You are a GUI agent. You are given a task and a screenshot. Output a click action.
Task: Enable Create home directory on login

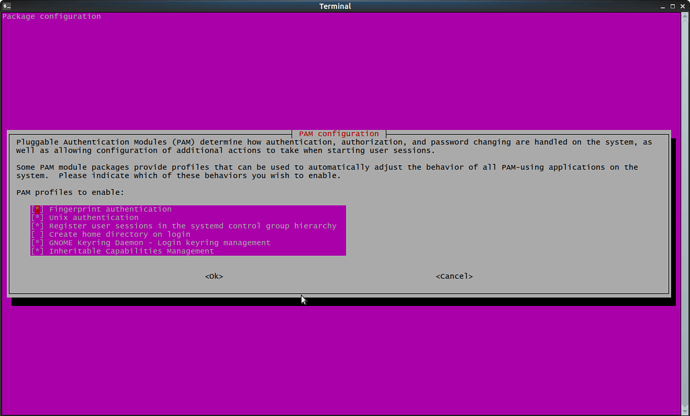[37, 235]
